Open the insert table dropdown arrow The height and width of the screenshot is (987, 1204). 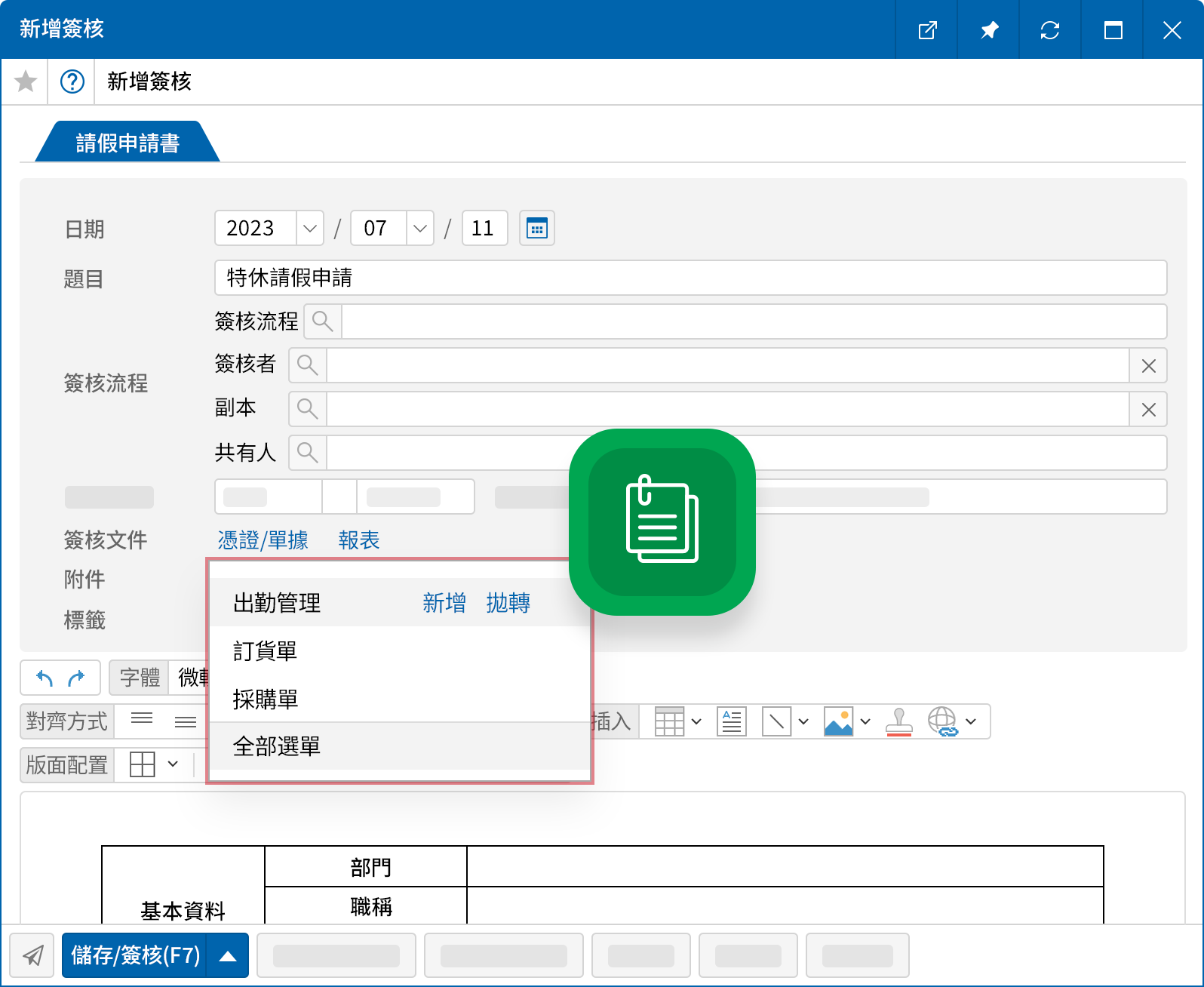coord(696,722)
